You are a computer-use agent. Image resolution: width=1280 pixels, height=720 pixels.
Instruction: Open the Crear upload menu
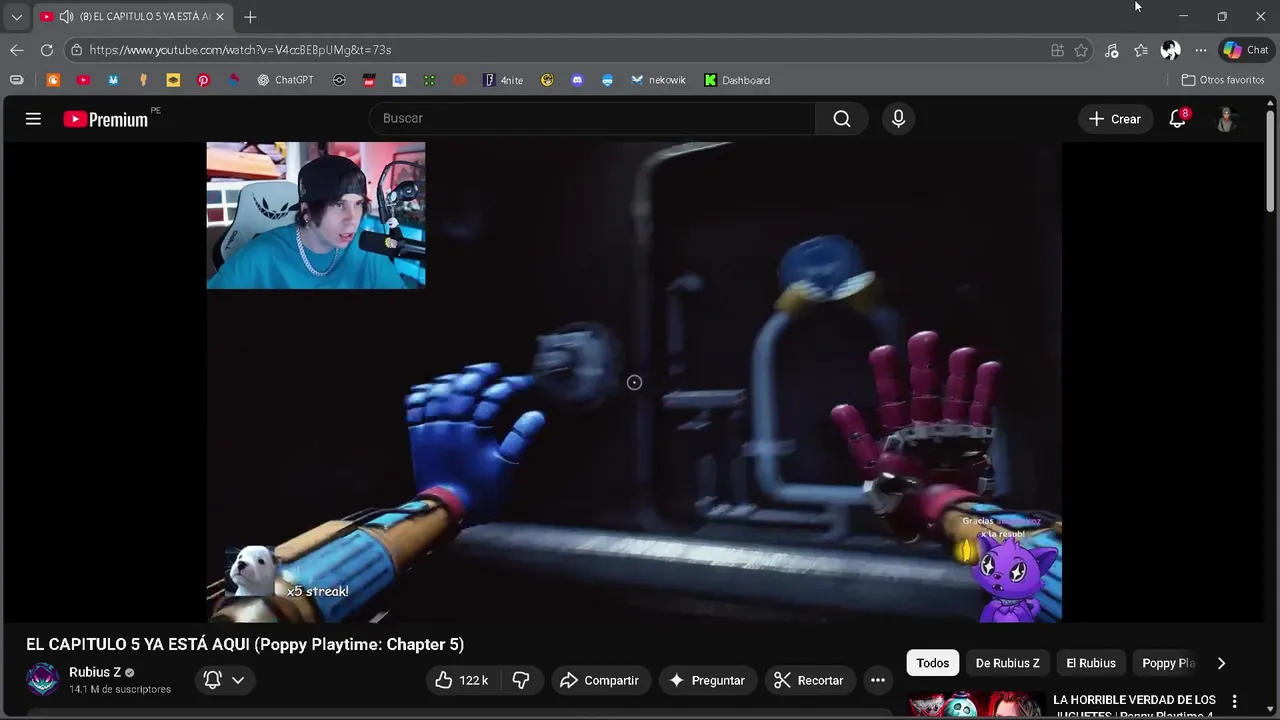click(1115, 119)
